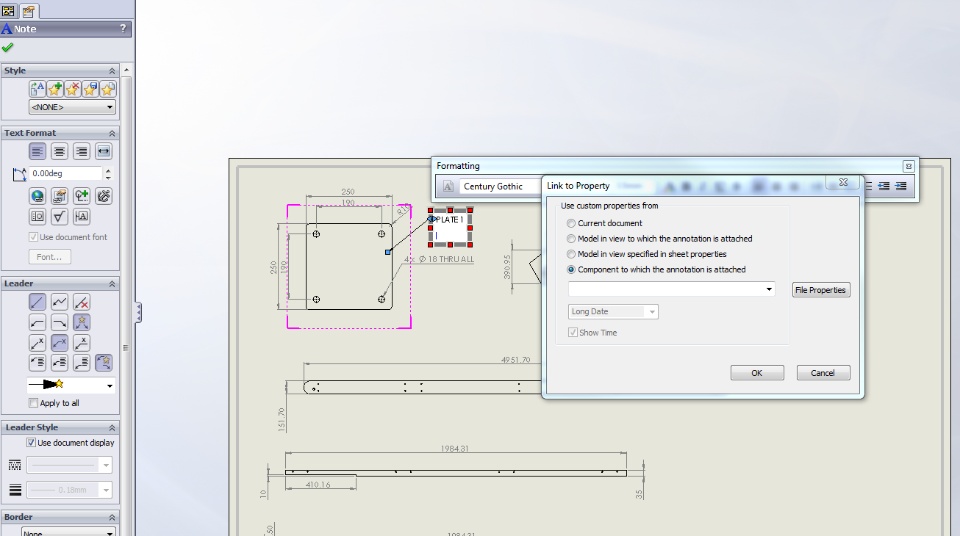Viewport: 960px width, 536px height.
Task: Select Leader Nearest star icon
Action: point(81,322)
